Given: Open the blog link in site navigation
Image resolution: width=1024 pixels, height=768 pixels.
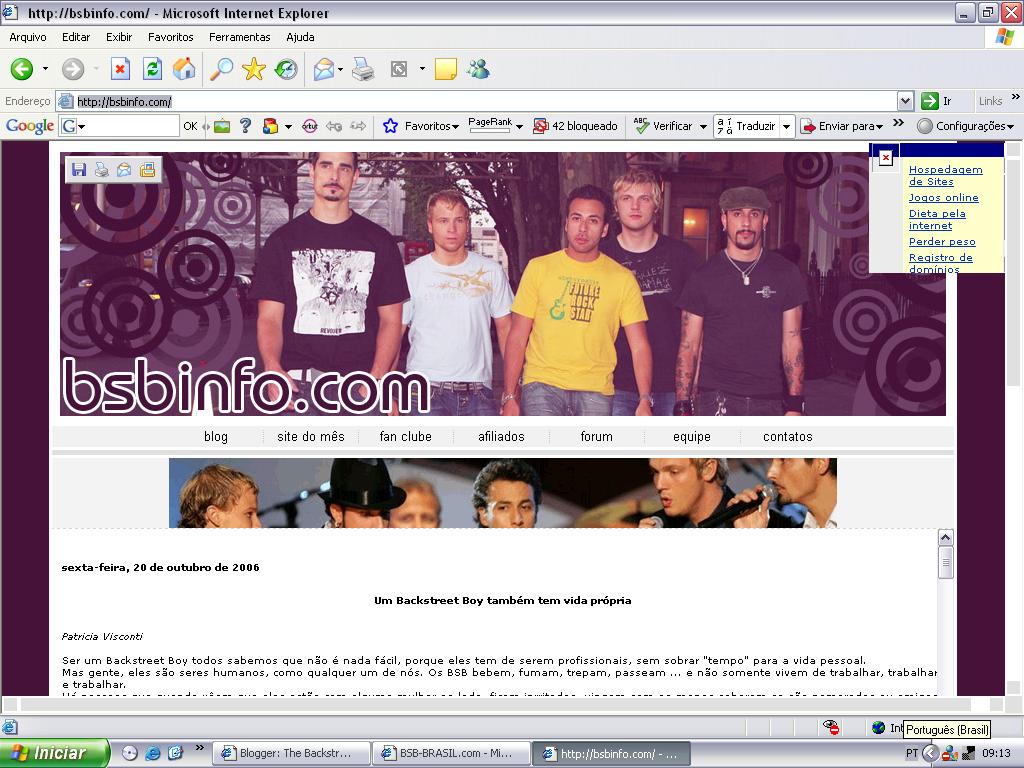Looking at the screenshot, I should 216,436.
